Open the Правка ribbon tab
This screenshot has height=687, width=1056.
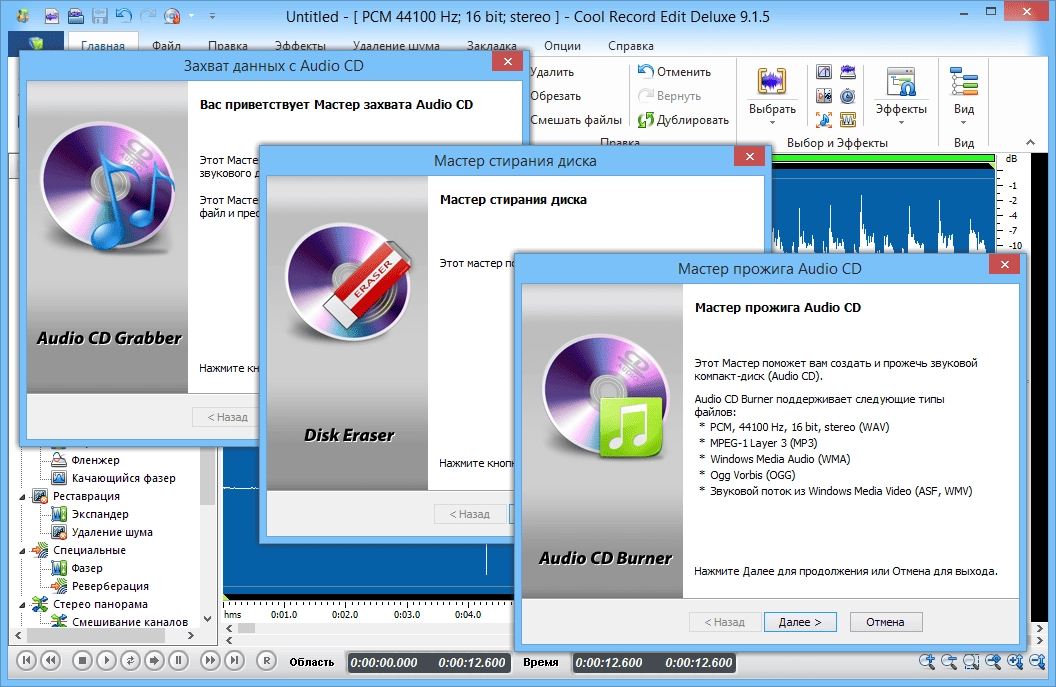click(228, 46)
